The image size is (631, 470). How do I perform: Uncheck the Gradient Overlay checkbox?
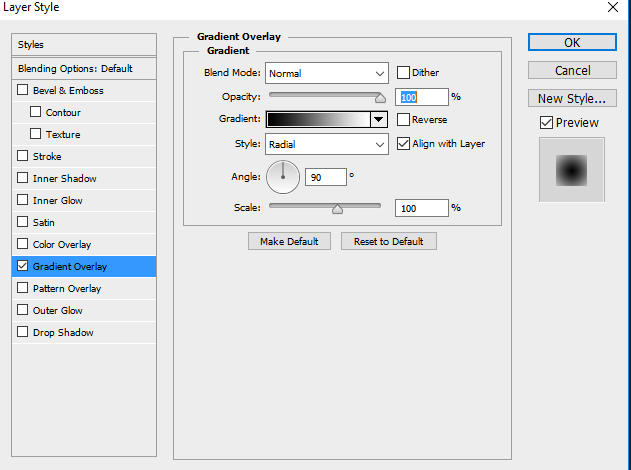(x=23, y=266)
